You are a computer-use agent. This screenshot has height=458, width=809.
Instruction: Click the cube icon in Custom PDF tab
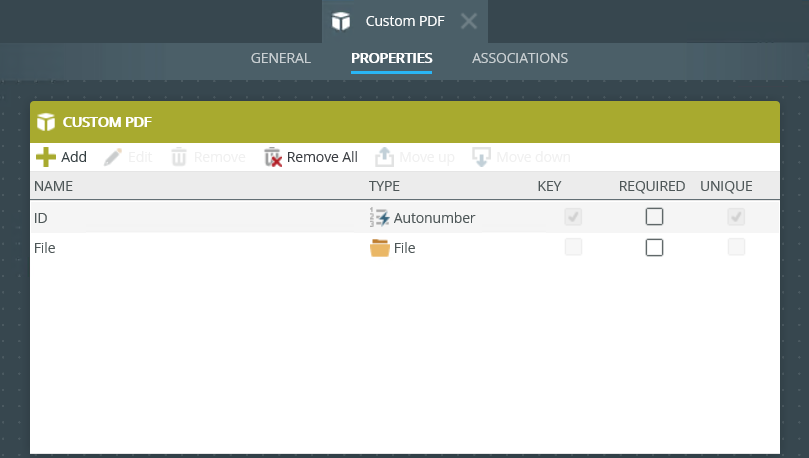click(342, 21)
